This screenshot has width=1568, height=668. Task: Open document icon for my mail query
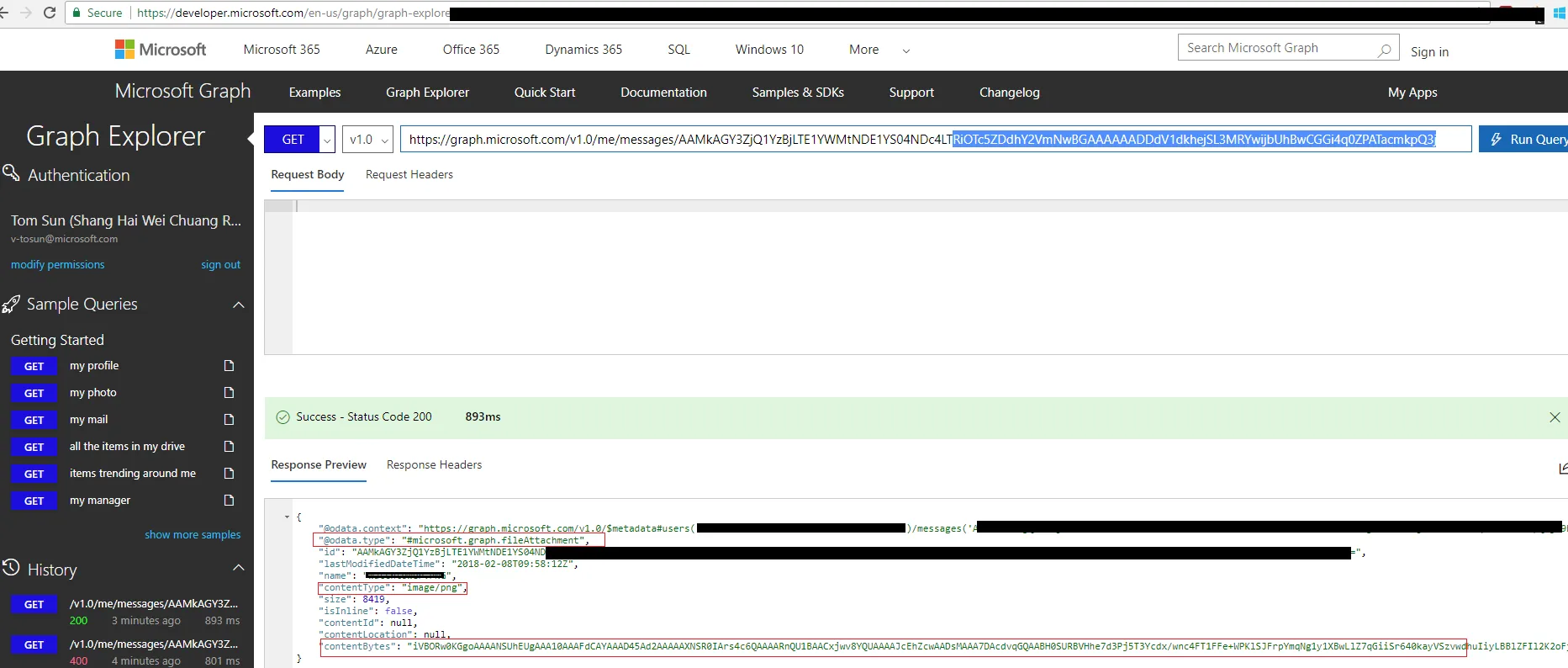click(229, 420)
